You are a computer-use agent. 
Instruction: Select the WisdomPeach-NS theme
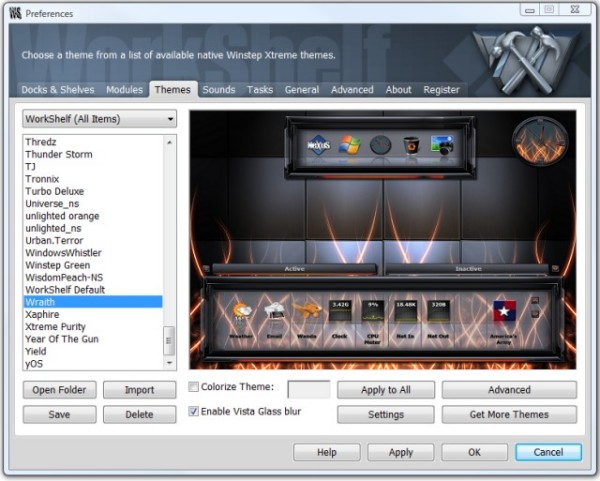(x=93, y=277)
